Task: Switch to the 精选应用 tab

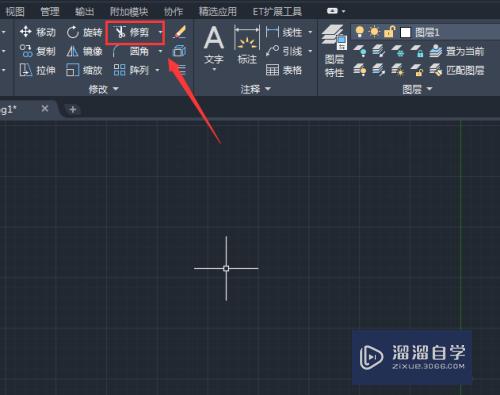Action: [218, 12]
